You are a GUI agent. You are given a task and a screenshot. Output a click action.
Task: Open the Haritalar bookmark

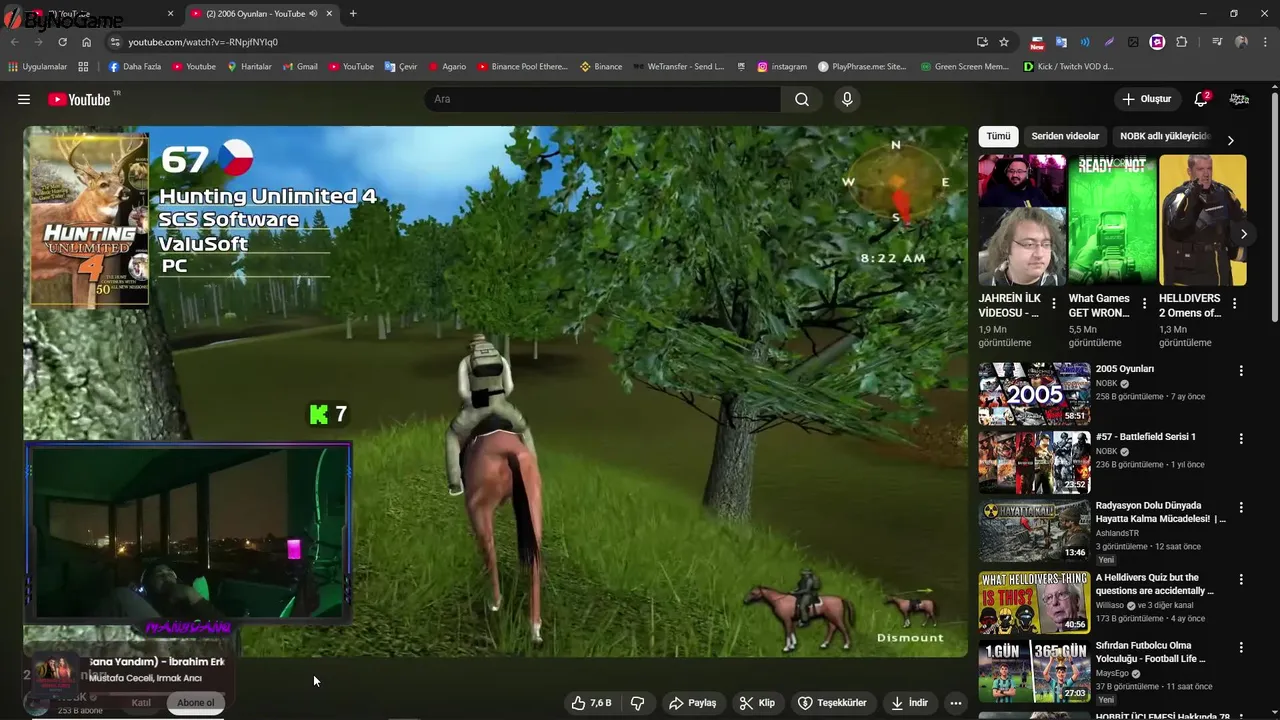click(x=249, y=67)
